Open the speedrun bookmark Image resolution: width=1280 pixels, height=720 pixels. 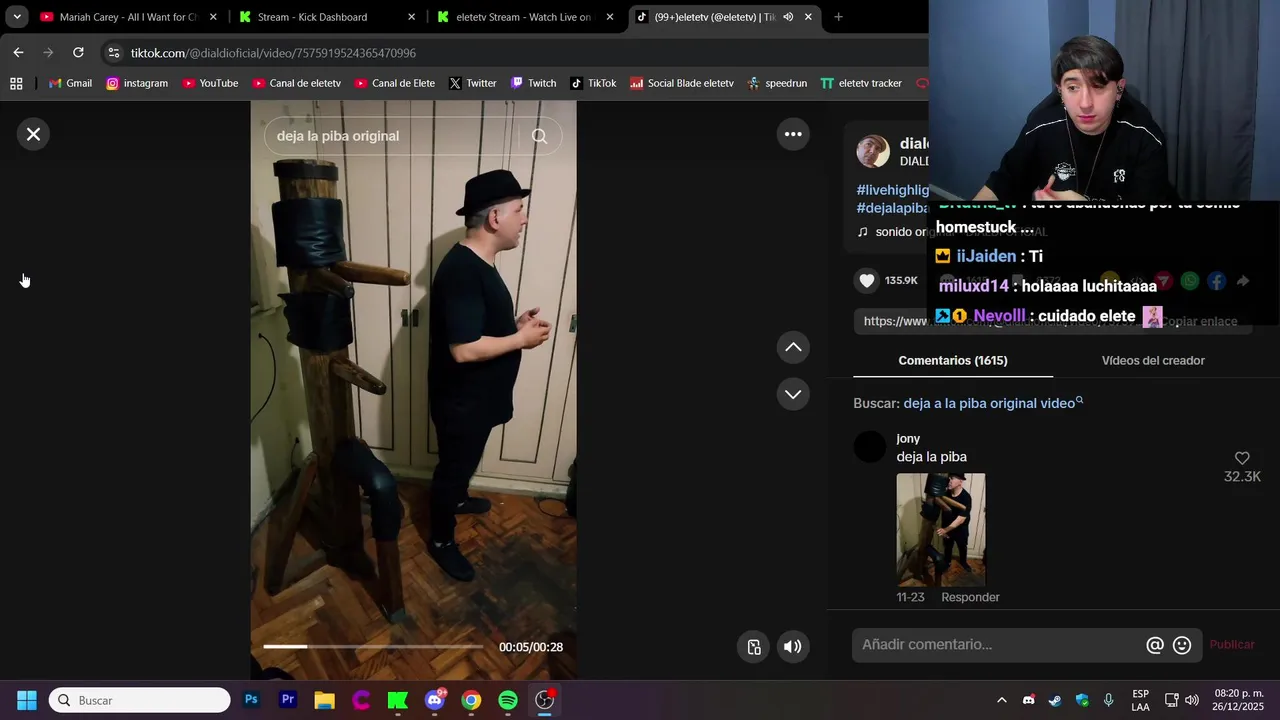pyautogui.click(x=777, y=83)
